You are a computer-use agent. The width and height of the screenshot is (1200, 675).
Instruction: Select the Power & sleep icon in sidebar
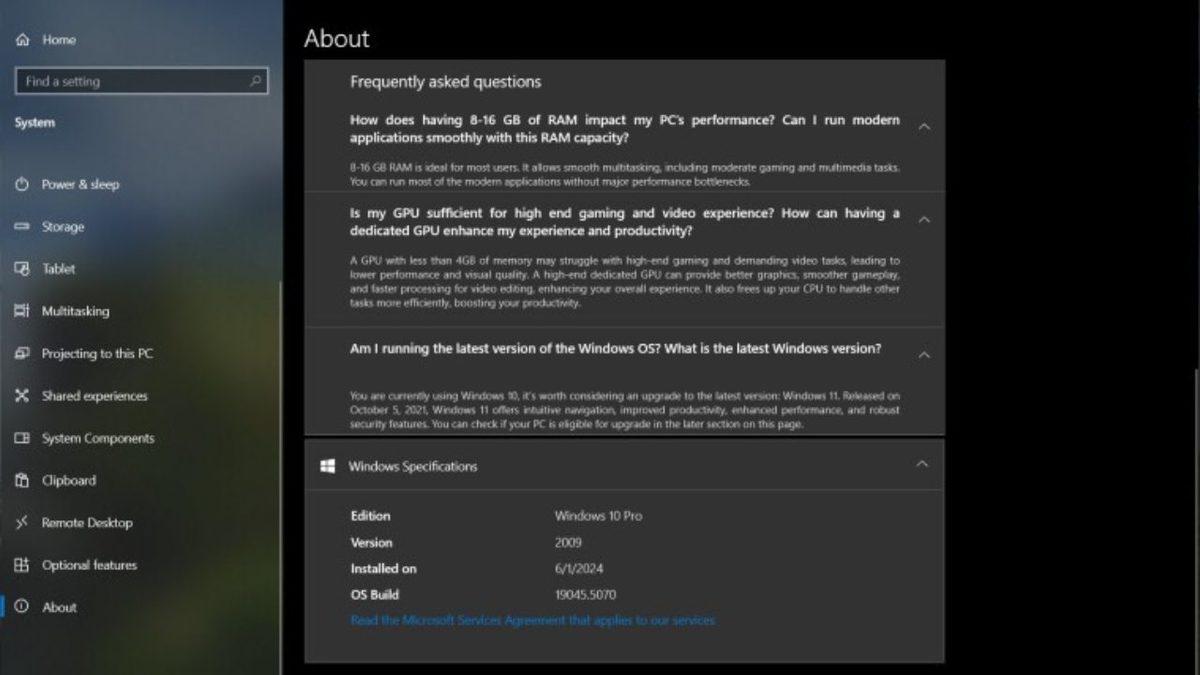point(21,185)
